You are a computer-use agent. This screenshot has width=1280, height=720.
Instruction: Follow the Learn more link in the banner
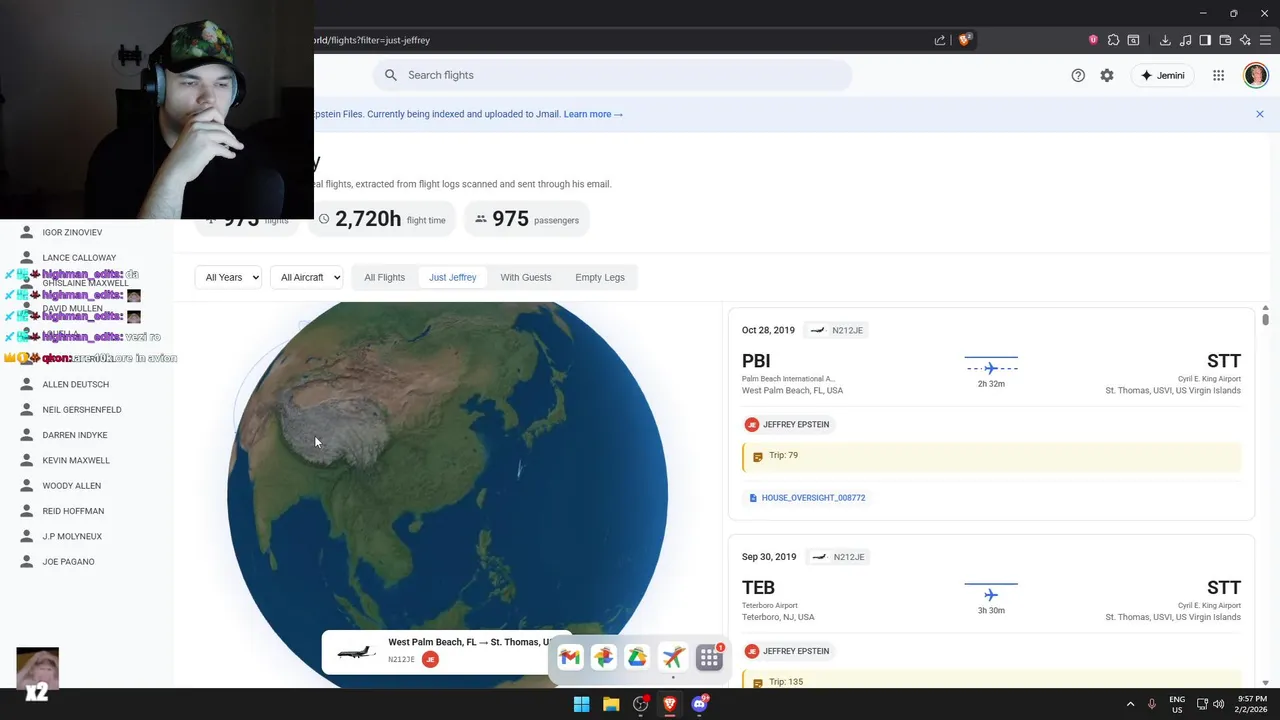[x=593, y=114]
